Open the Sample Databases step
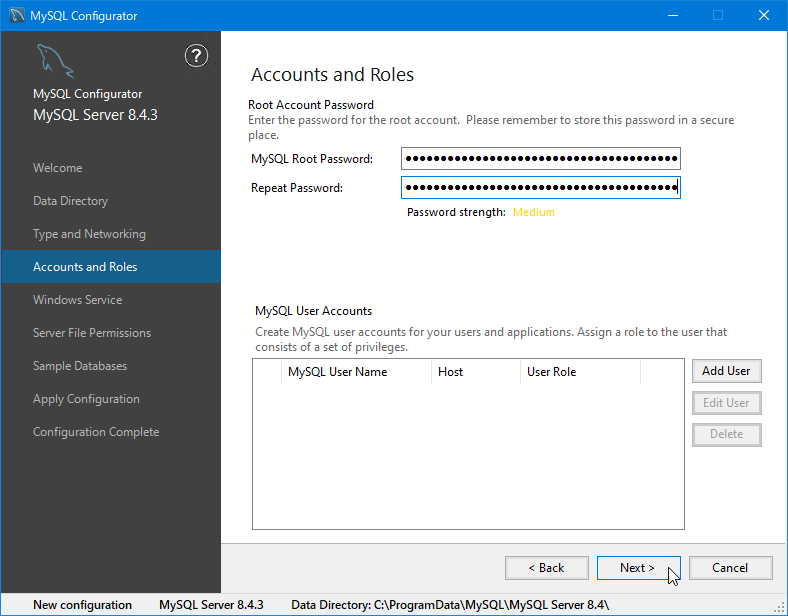The width and height of the screenshot is (788, 616). pos(80,366)
